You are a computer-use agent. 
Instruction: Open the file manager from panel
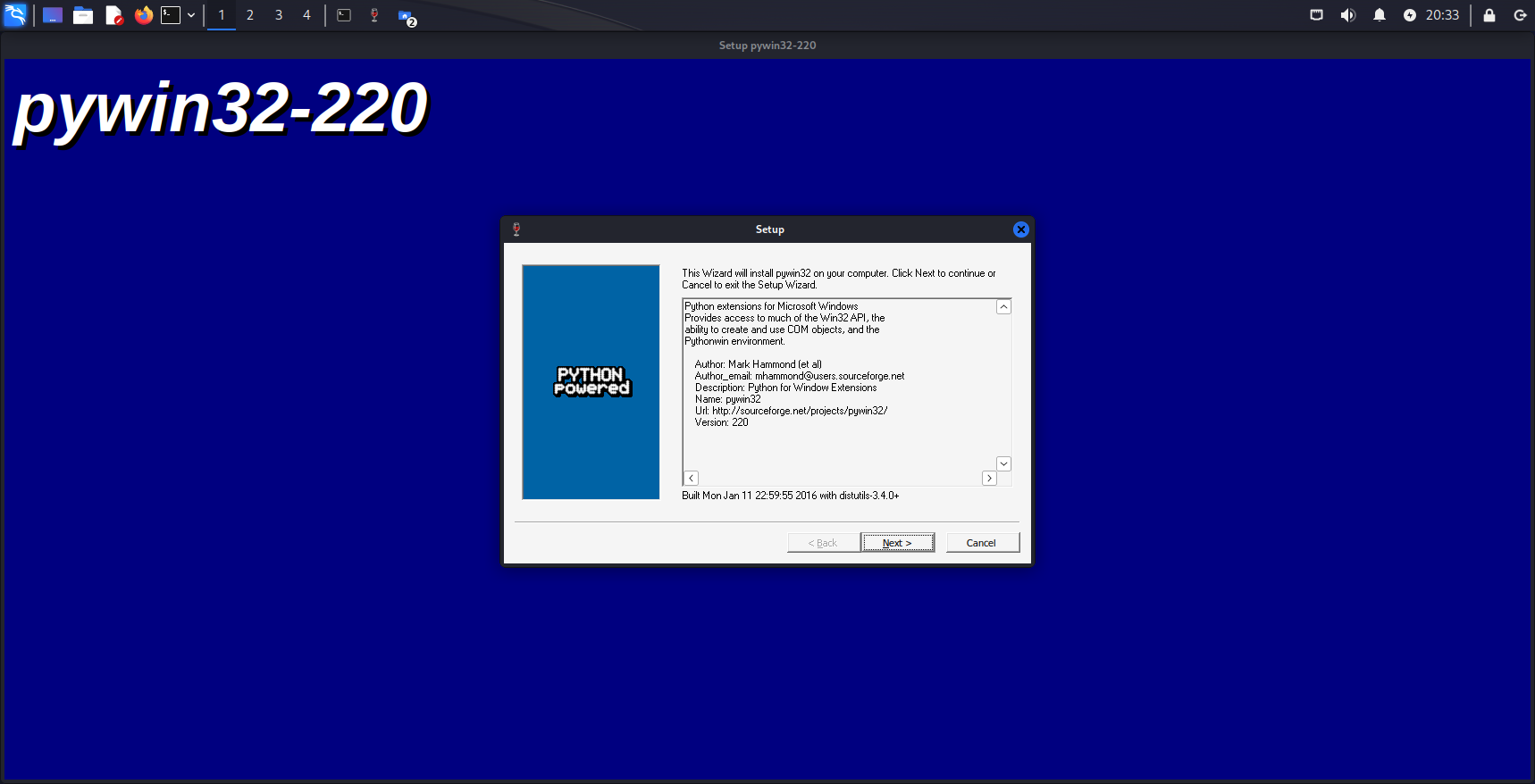83,15
